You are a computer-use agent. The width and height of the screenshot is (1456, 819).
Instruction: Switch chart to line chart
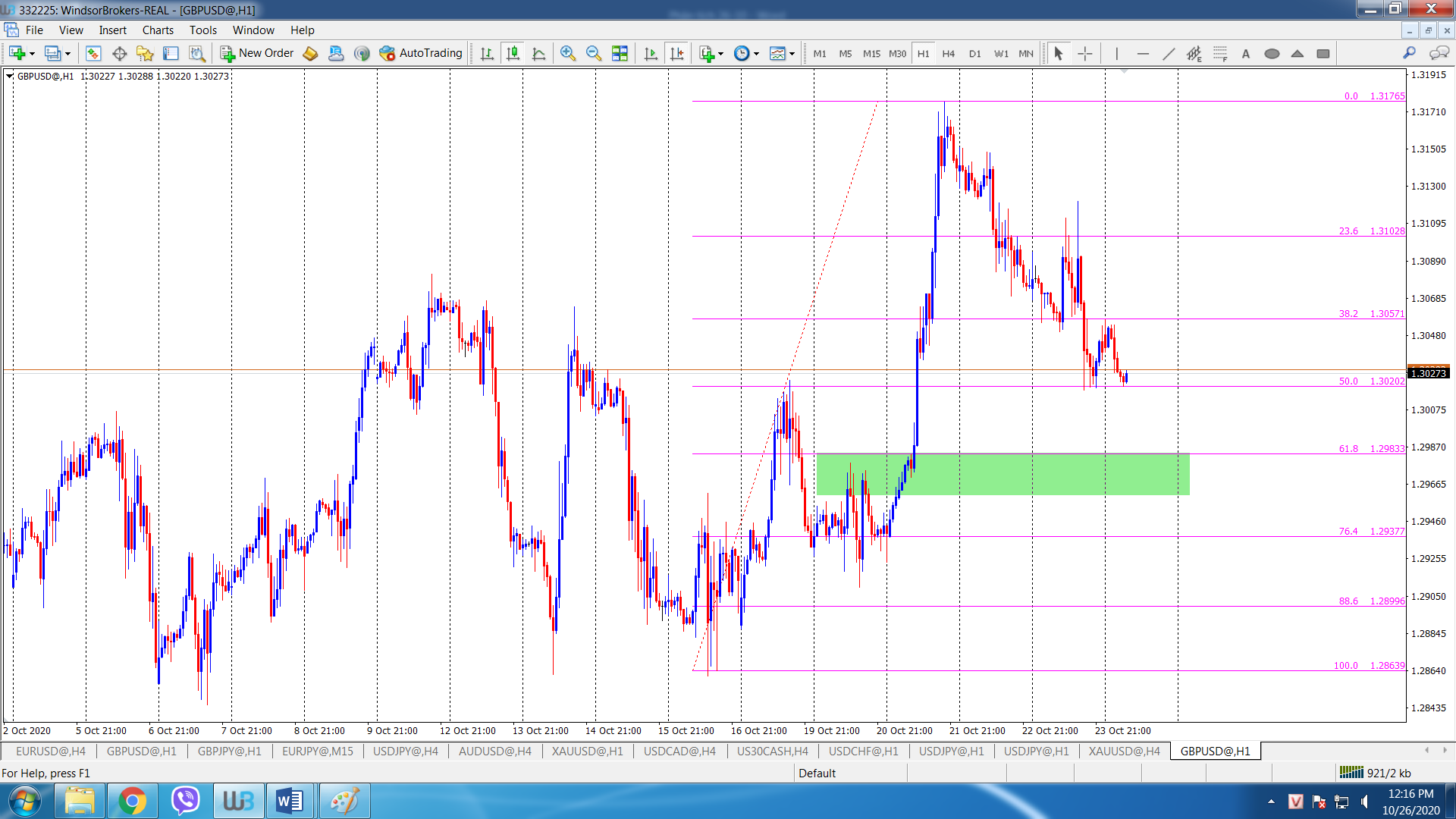539,53
